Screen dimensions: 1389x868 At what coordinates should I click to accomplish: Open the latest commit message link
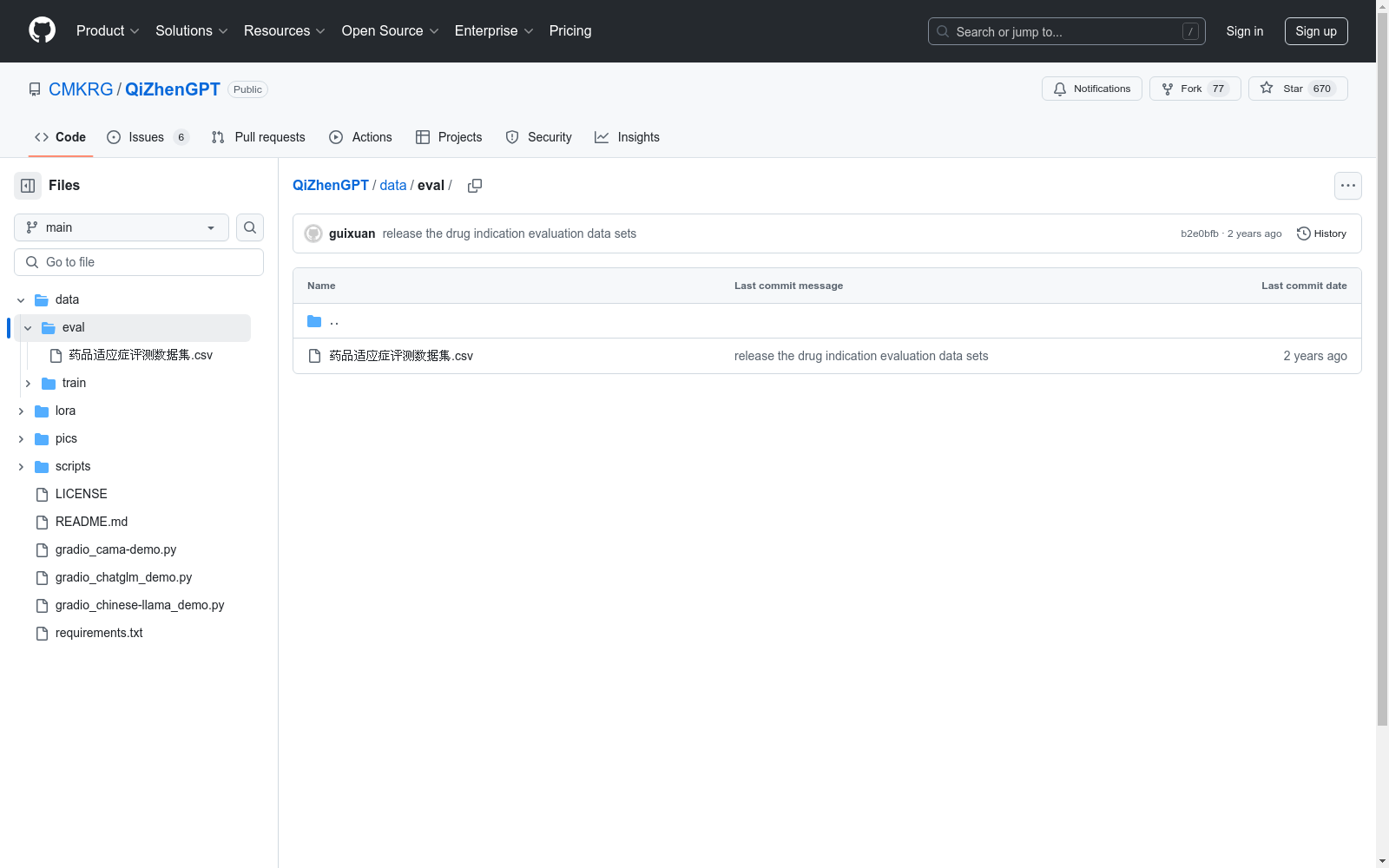tap(510, 233)
